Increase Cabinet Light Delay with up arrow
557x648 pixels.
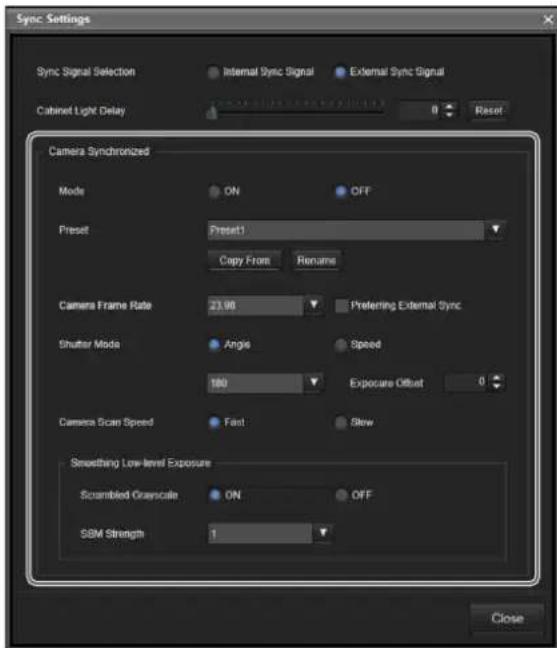[450, 106]
